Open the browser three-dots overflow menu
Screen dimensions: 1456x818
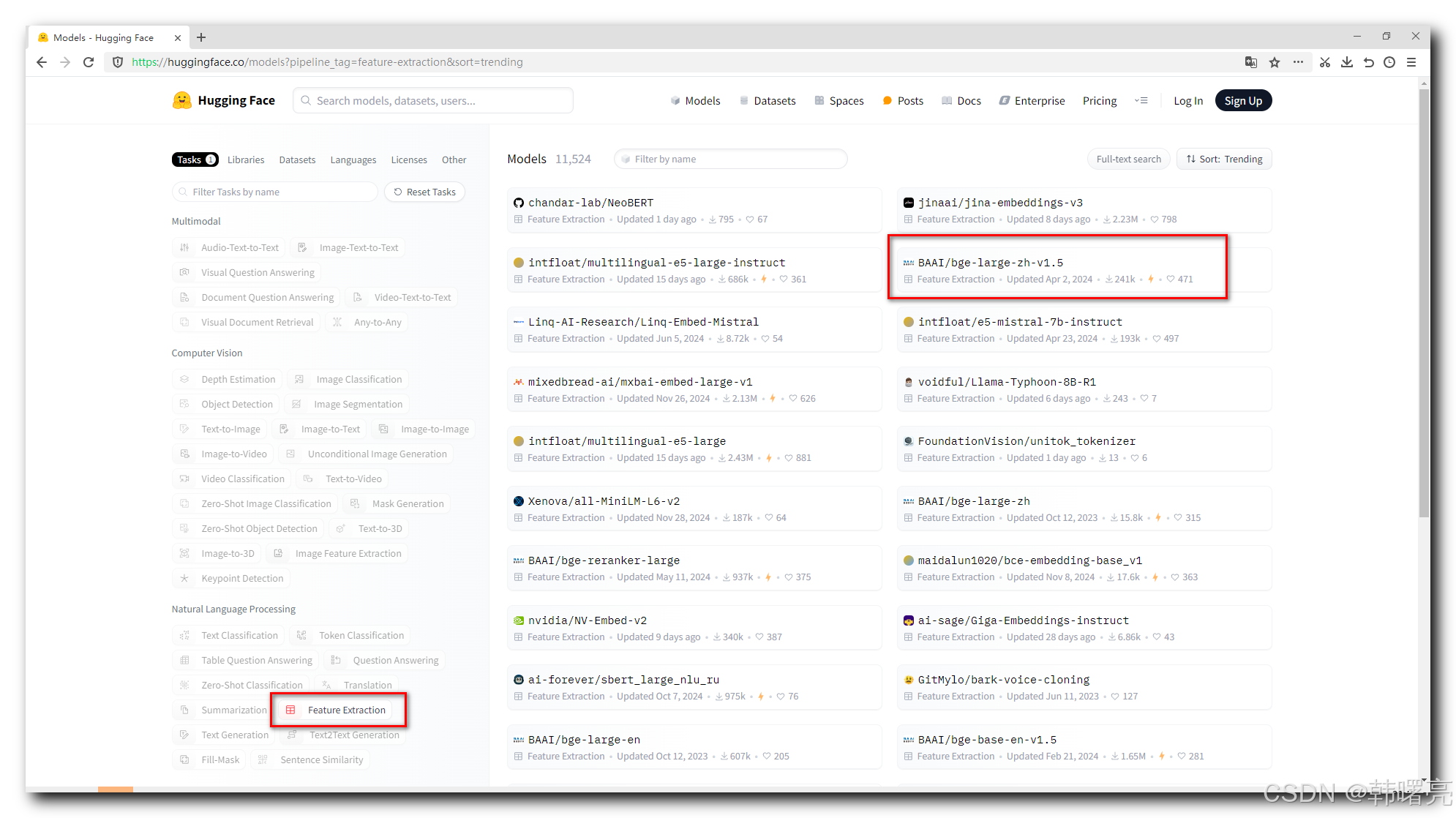coord(1298,62)
